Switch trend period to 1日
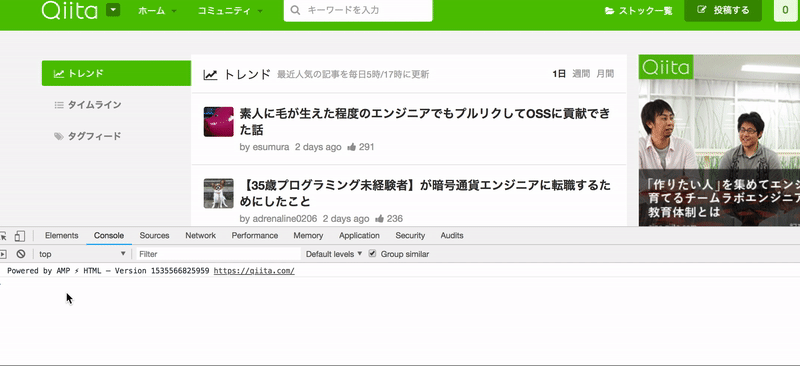Screen dimensions: 800x366 click(x=559, y=74)
